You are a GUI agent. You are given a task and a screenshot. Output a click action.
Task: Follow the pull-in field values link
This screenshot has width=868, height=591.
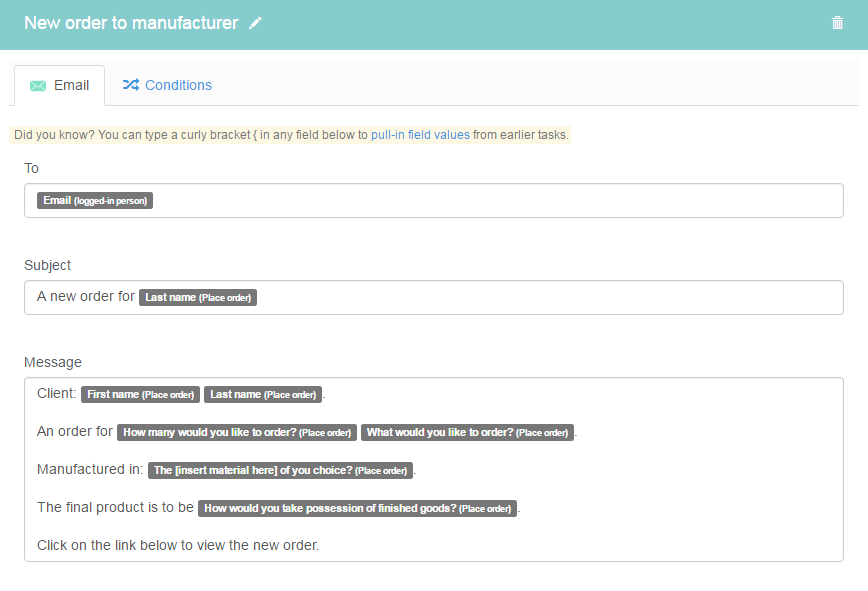[x=420, y=135]
